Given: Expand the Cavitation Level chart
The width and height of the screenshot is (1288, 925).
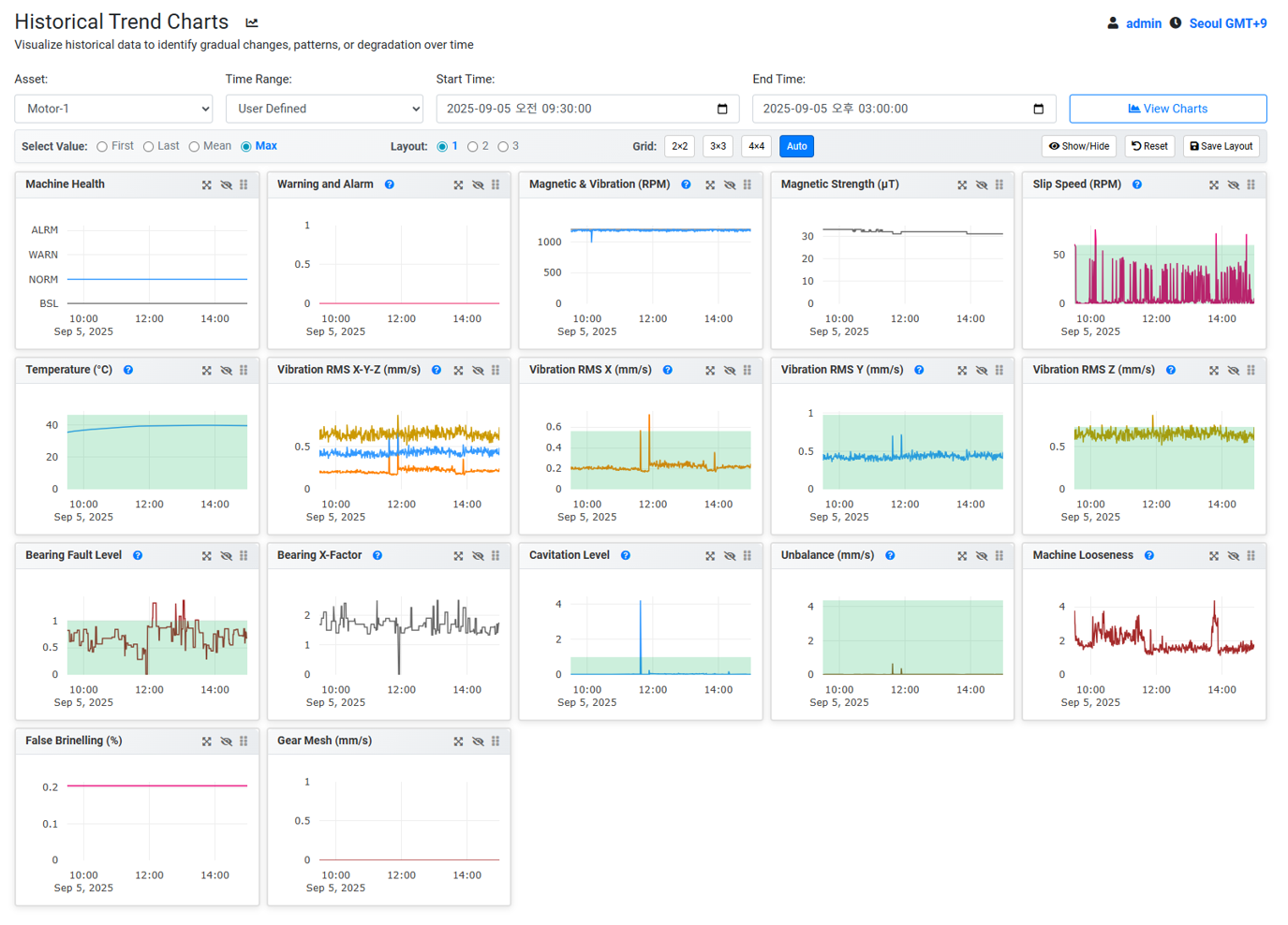Looking at the screenshot, I should pyautogui.click(x=710, y=556).
